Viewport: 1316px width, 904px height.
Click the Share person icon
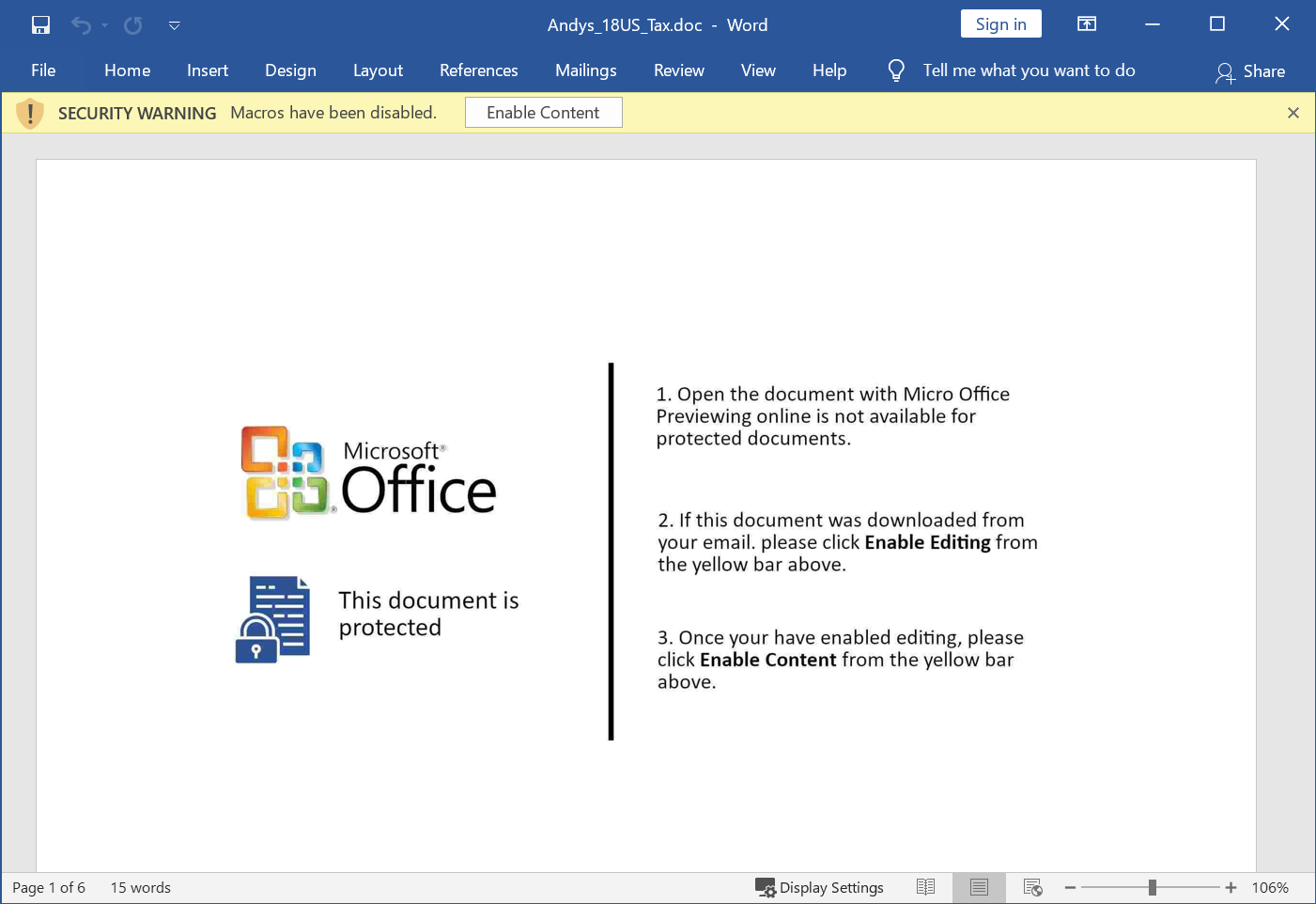point(1225,72)
